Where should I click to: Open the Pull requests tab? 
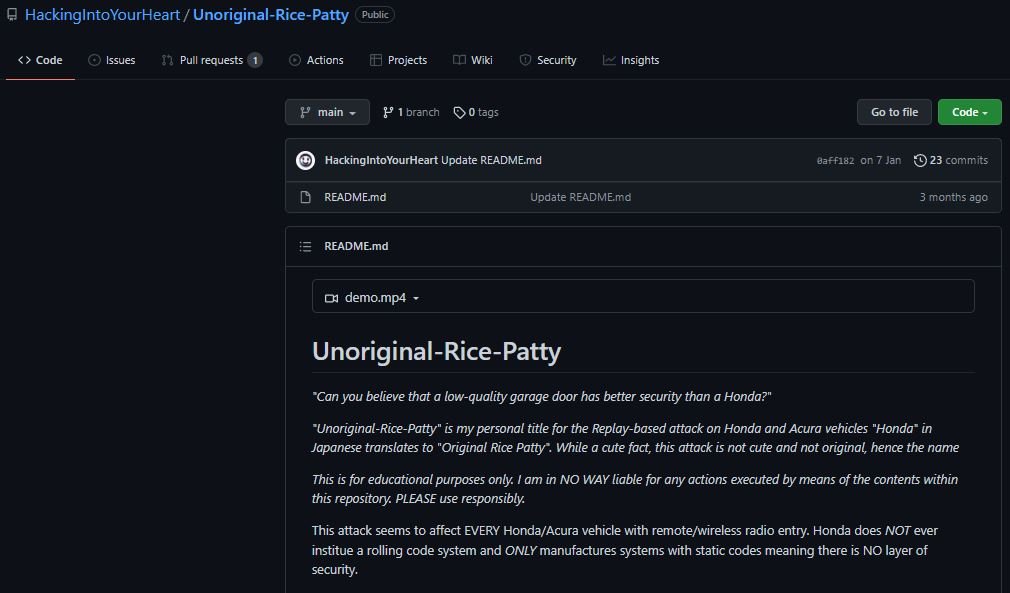tap(211, 60)
